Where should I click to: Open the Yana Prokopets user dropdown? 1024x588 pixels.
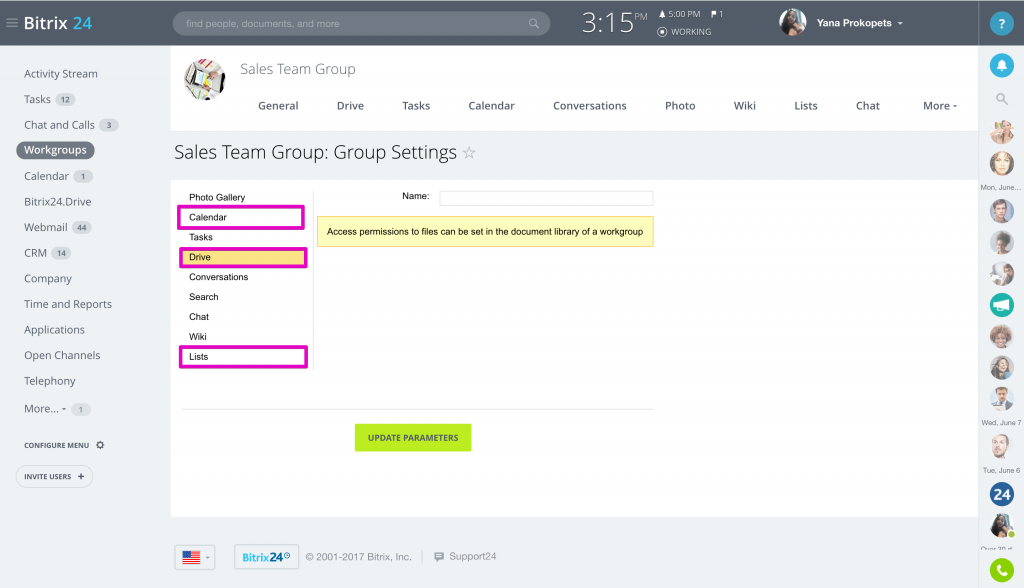pos(859,23)
